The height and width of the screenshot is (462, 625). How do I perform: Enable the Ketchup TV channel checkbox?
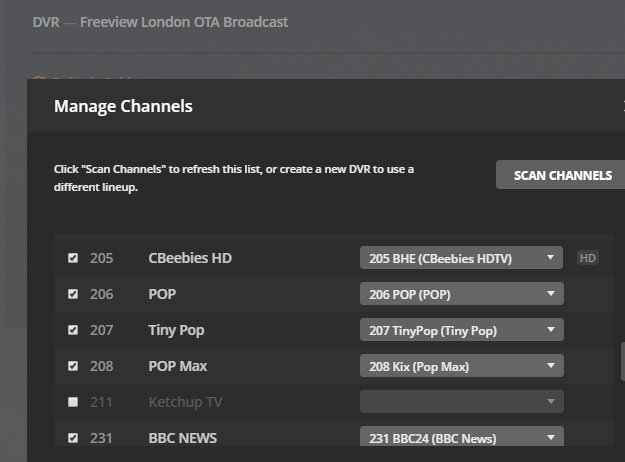[x=73, y=402]
